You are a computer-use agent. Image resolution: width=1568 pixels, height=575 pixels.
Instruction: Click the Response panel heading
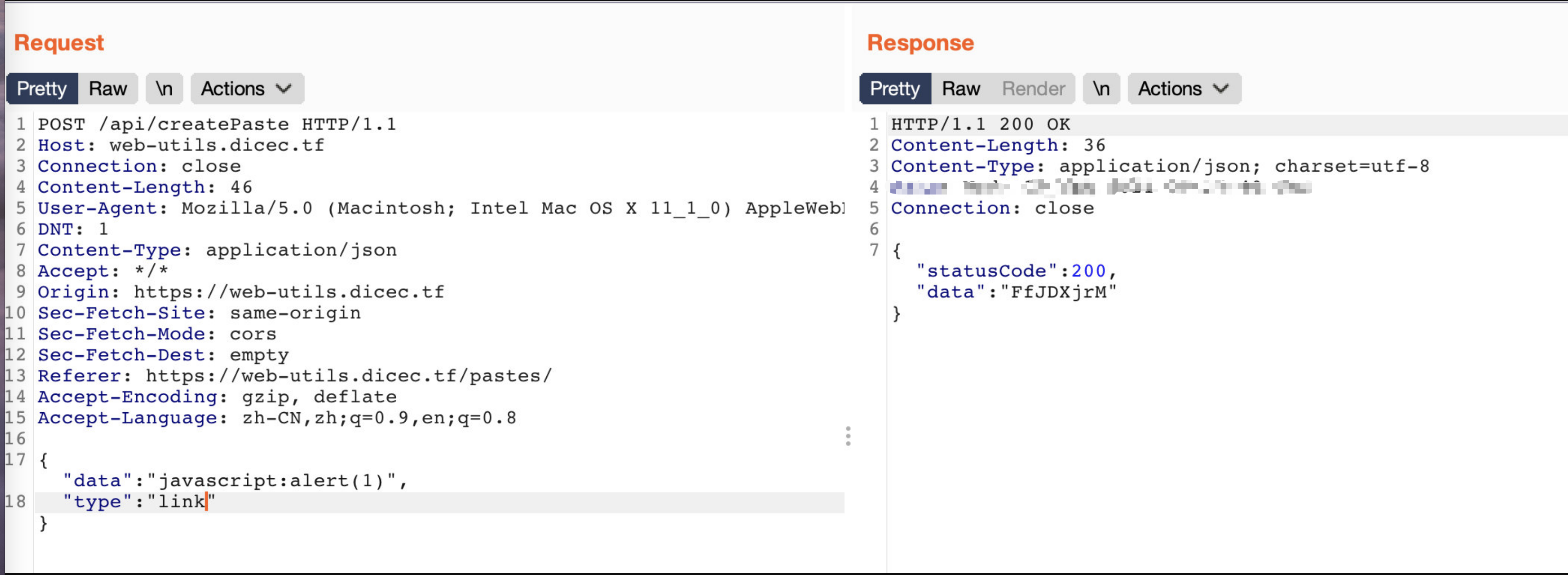coord(920,43)
